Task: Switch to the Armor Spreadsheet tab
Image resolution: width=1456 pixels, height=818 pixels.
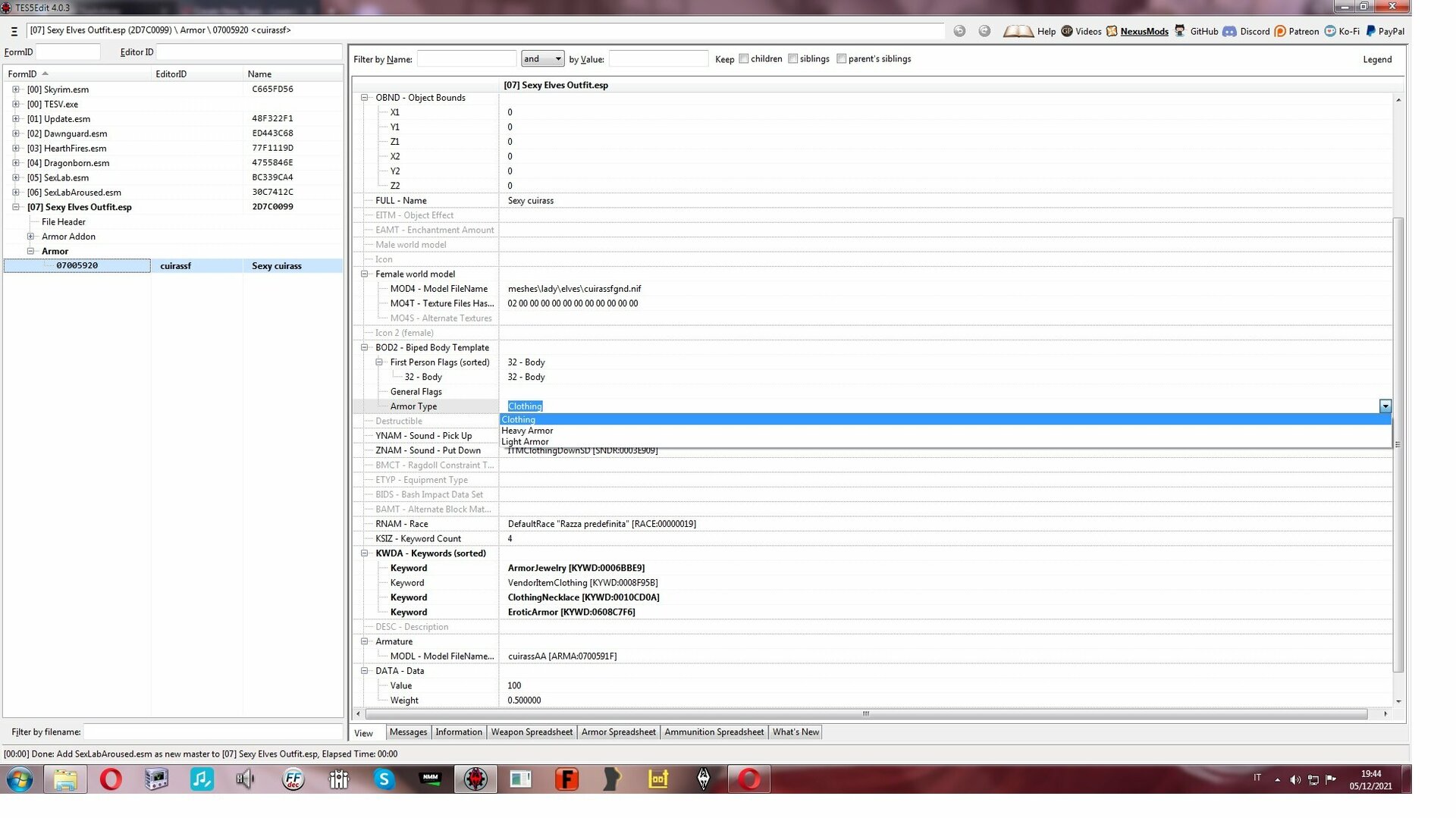Action: (x=618, y=732)
